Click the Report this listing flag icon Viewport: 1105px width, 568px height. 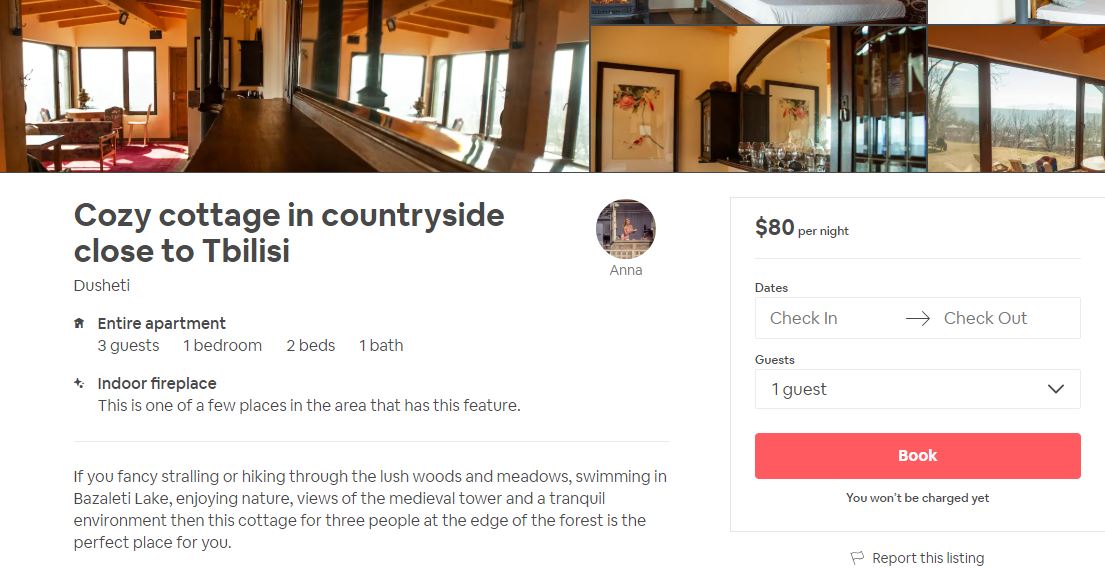857,558
